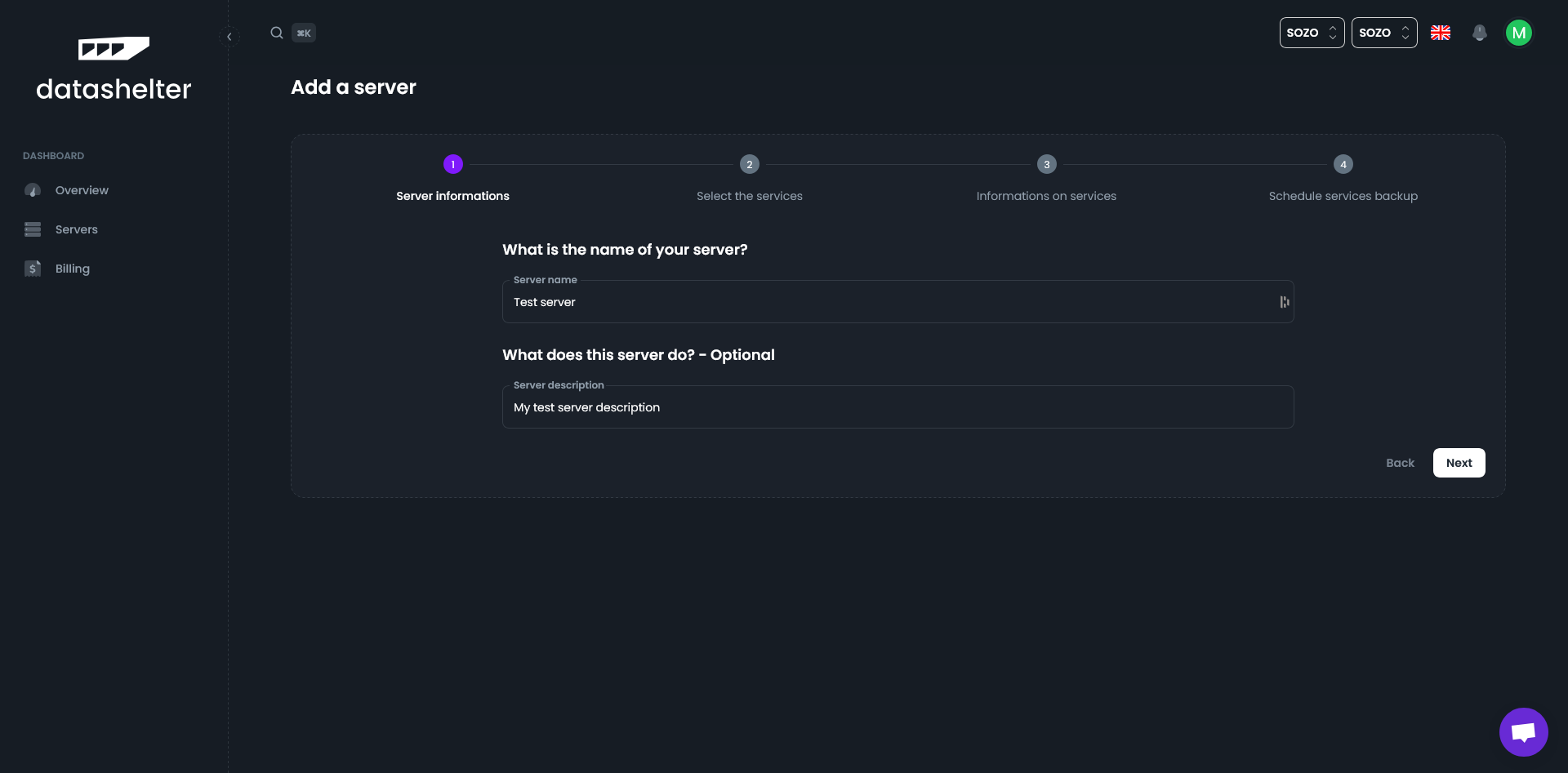Open Servers page in sidebar
Viewport: 1568px width, 773px height.
[x=76, y=229]
